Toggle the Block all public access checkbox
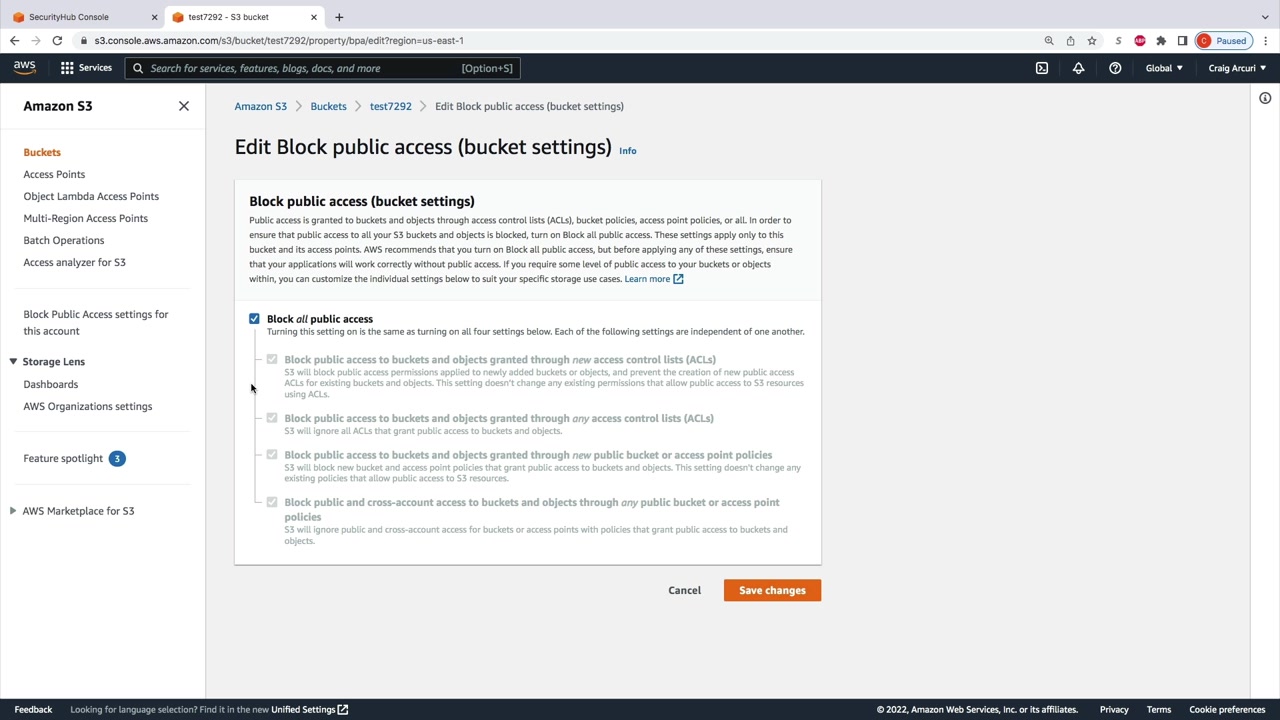This screenshot has height=720, width=1280. [x=254, y=319]
